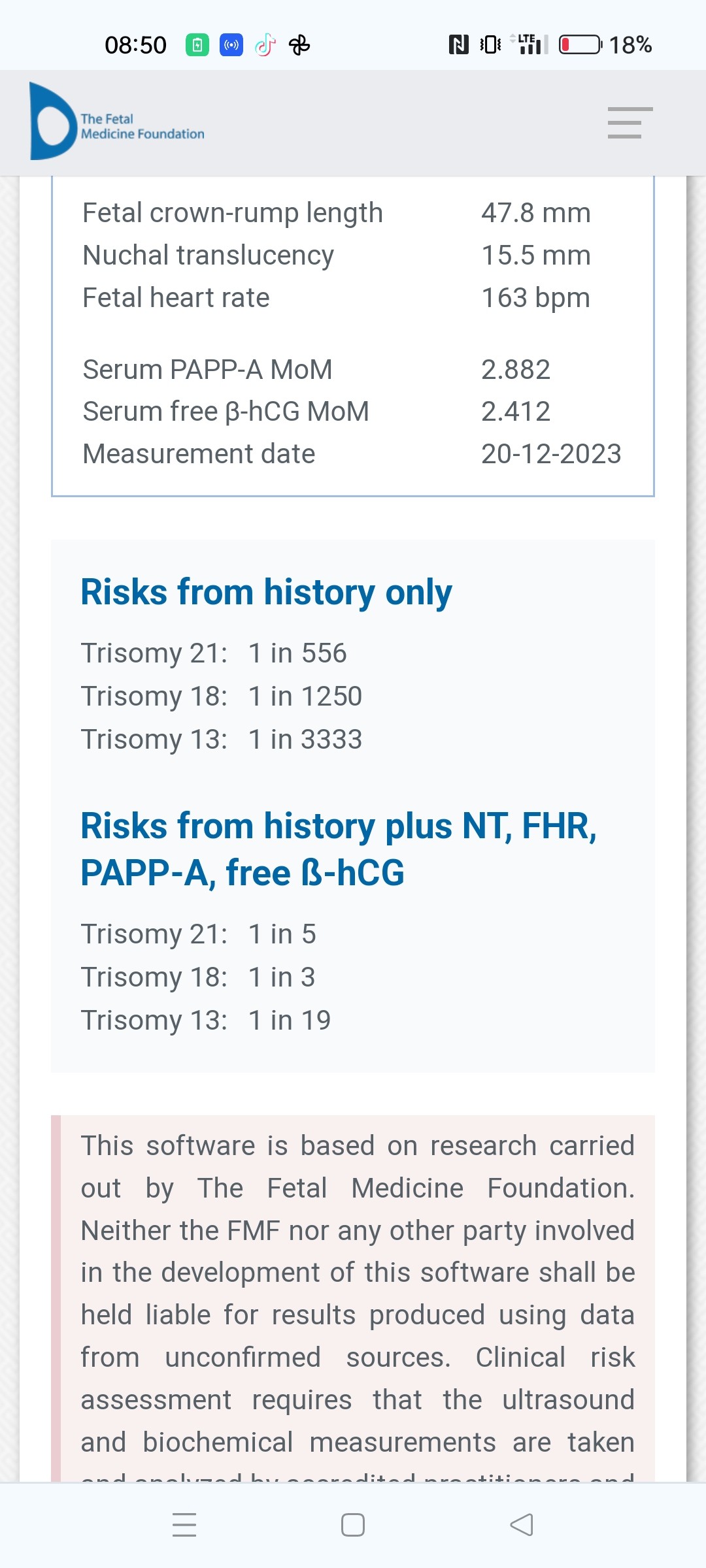Tap the Fetal Medicine Foundation logo
Image resolution: width=706 pixels, height=1568 pixels.
(x=52, y=122)
